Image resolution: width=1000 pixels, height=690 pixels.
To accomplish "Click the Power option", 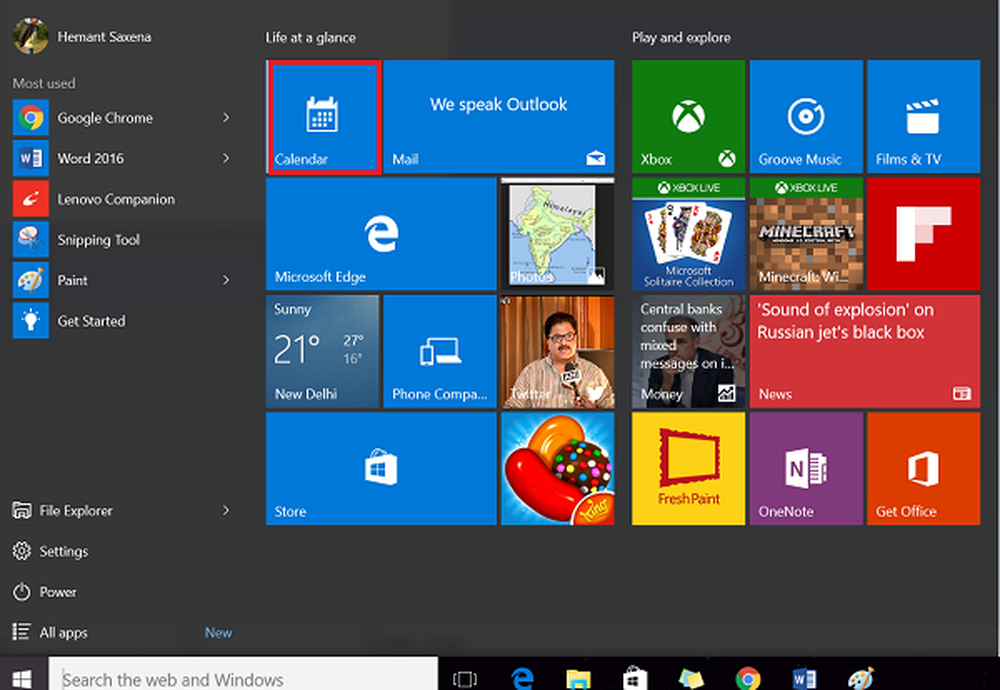I will click(x=57, y=592).
